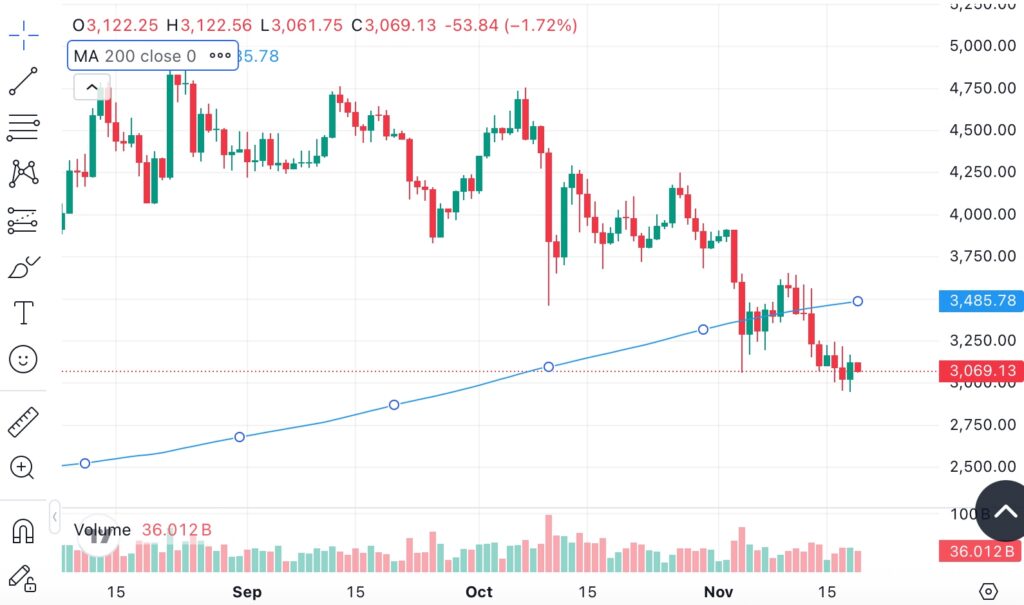Collapse the drawing toolbar panel
The width and height of the screenshot is (1024, 605).
pos(57,517)
